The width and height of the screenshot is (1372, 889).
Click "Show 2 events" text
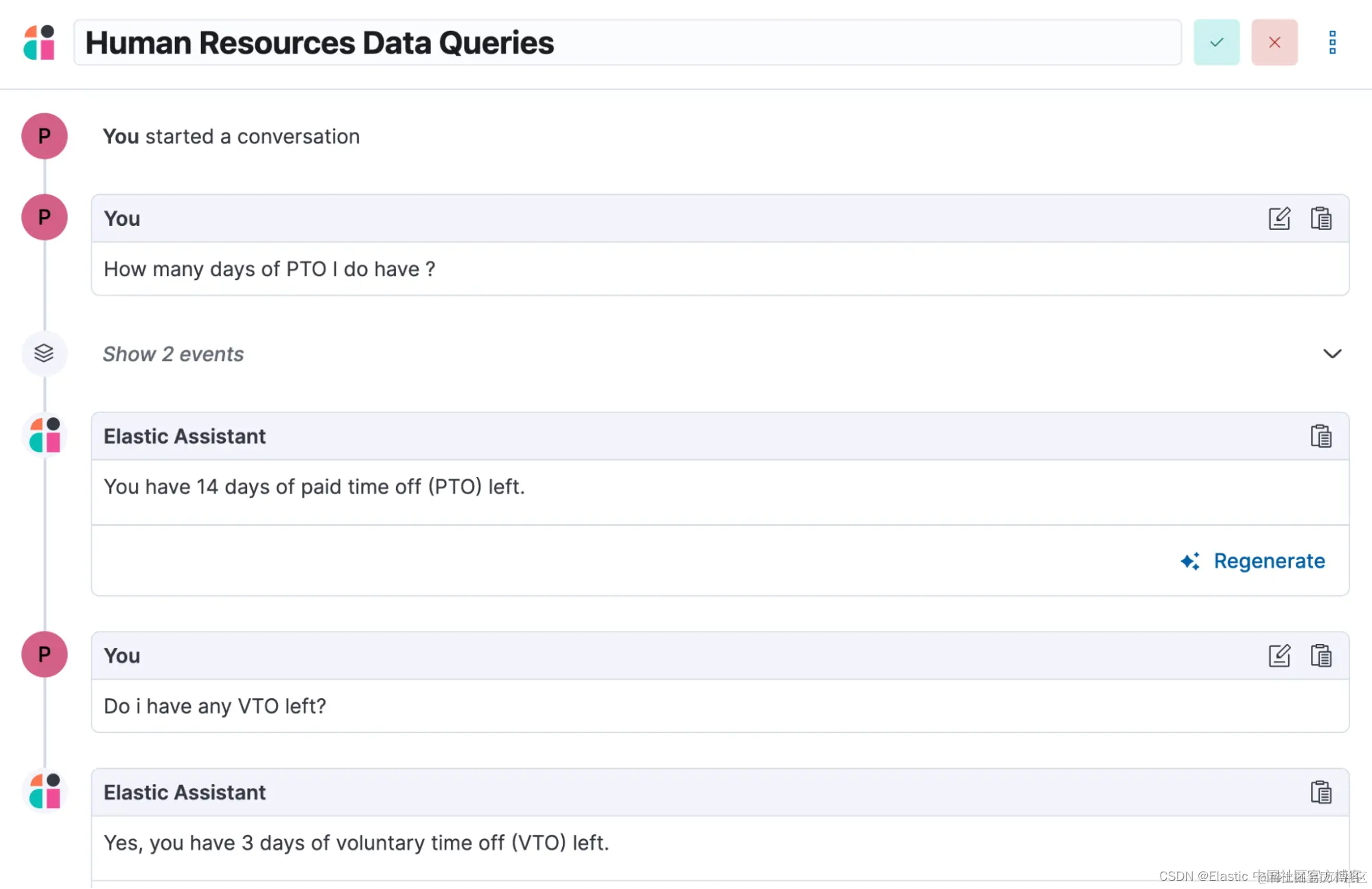coord(173,354)
